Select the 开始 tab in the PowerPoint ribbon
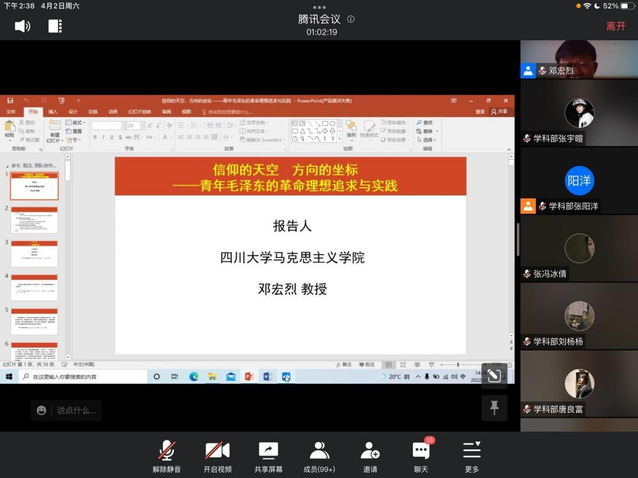The image size is (638, 478). (33, 111)
